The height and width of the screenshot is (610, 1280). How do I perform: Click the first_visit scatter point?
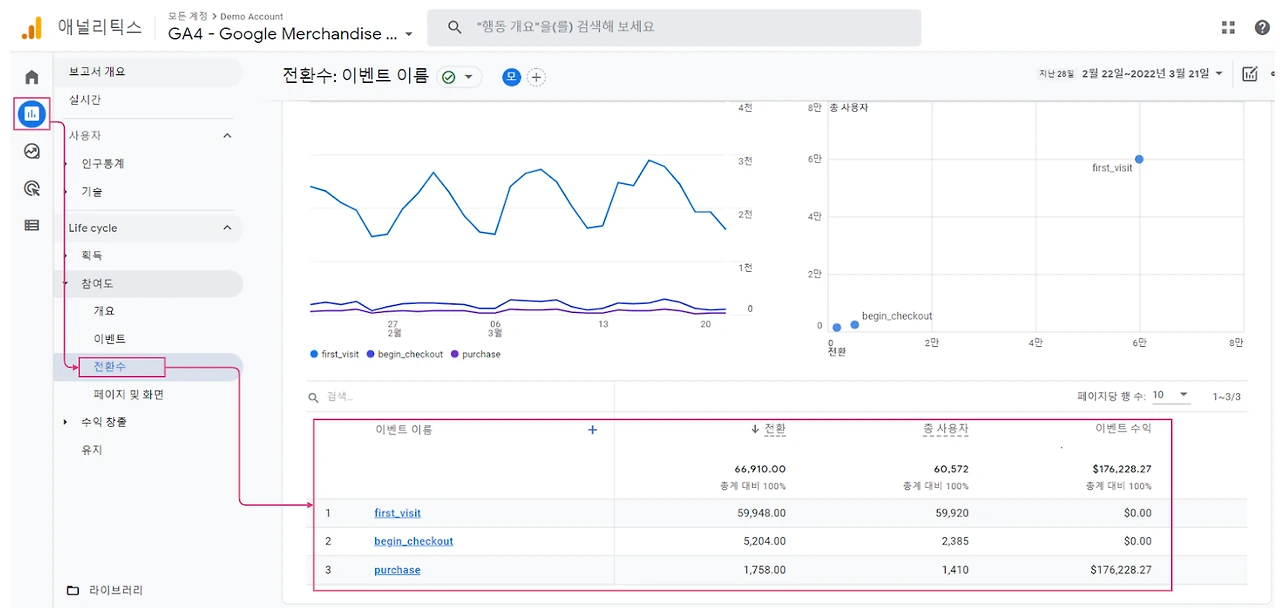(1139, 159)
